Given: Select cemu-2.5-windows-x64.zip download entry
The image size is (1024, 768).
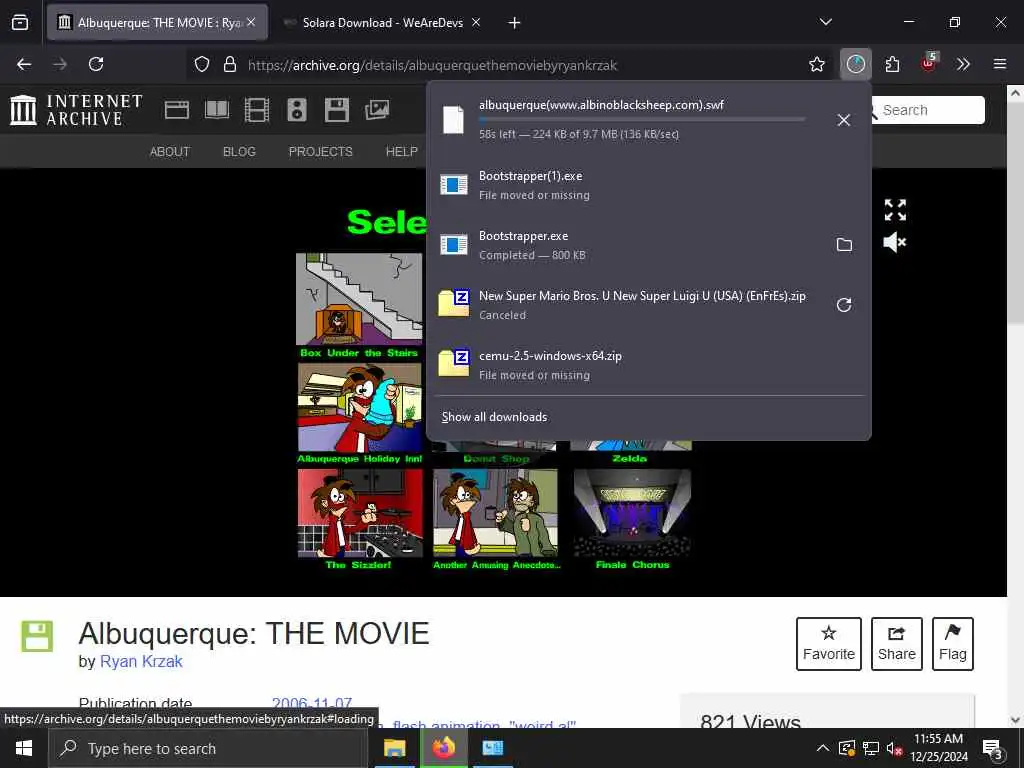Looking at the screenshot, I should point(649,365).
